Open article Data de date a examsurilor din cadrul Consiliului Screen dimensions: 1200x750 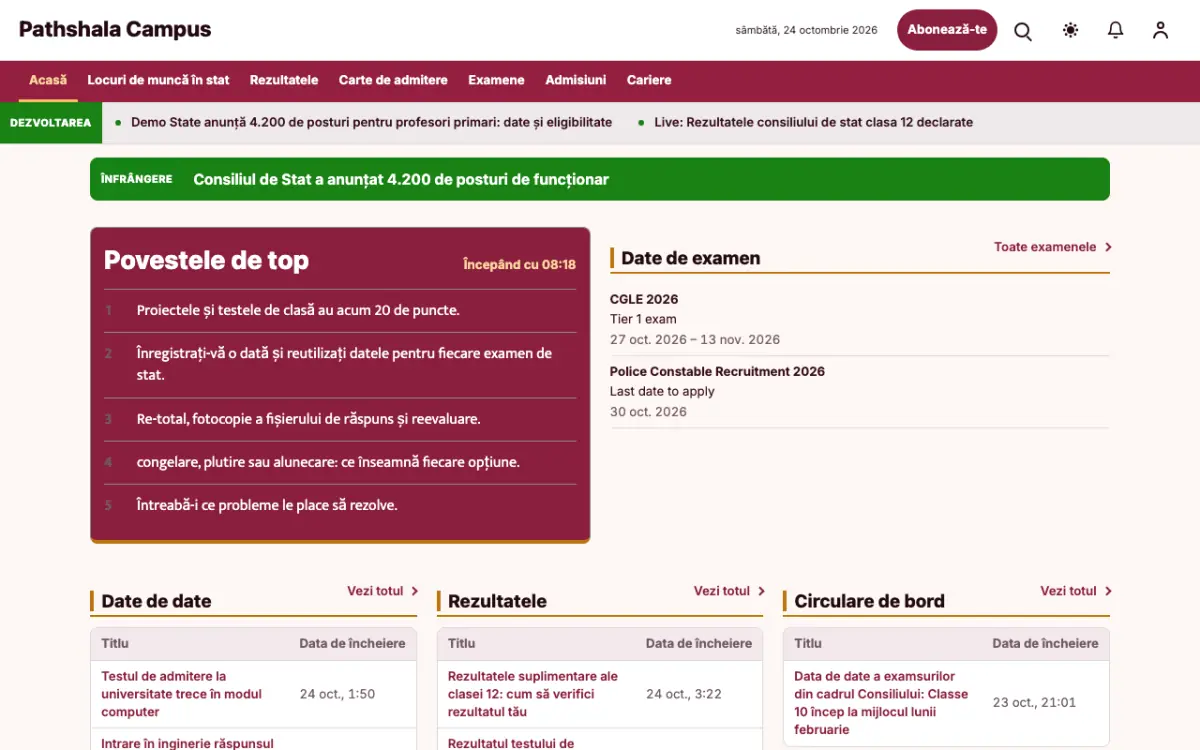[881, 703]
